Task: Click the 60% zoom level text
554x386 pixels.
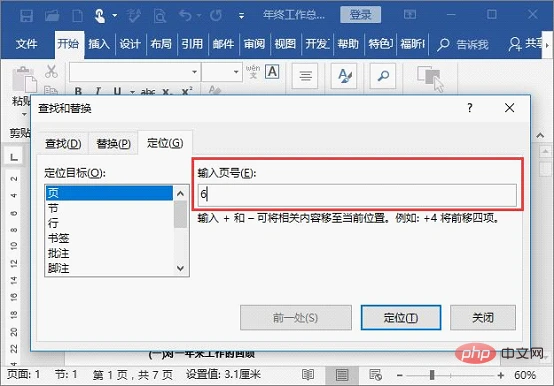Action: click(525, 375)
